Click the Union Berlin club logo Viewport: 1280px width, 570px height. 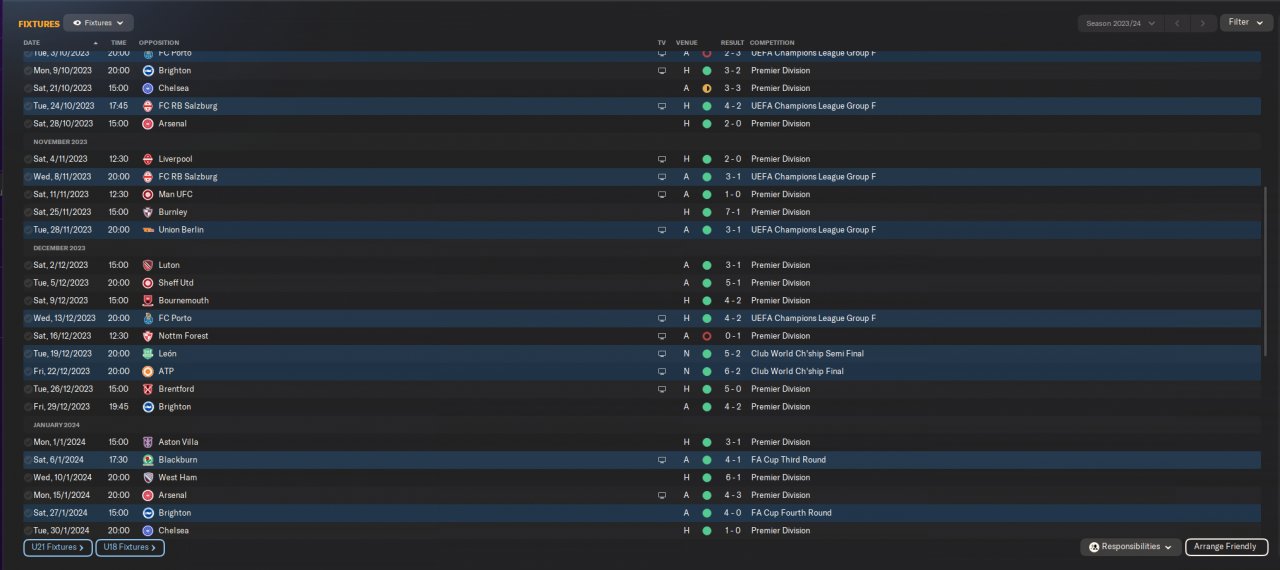[x=148, y=230]
